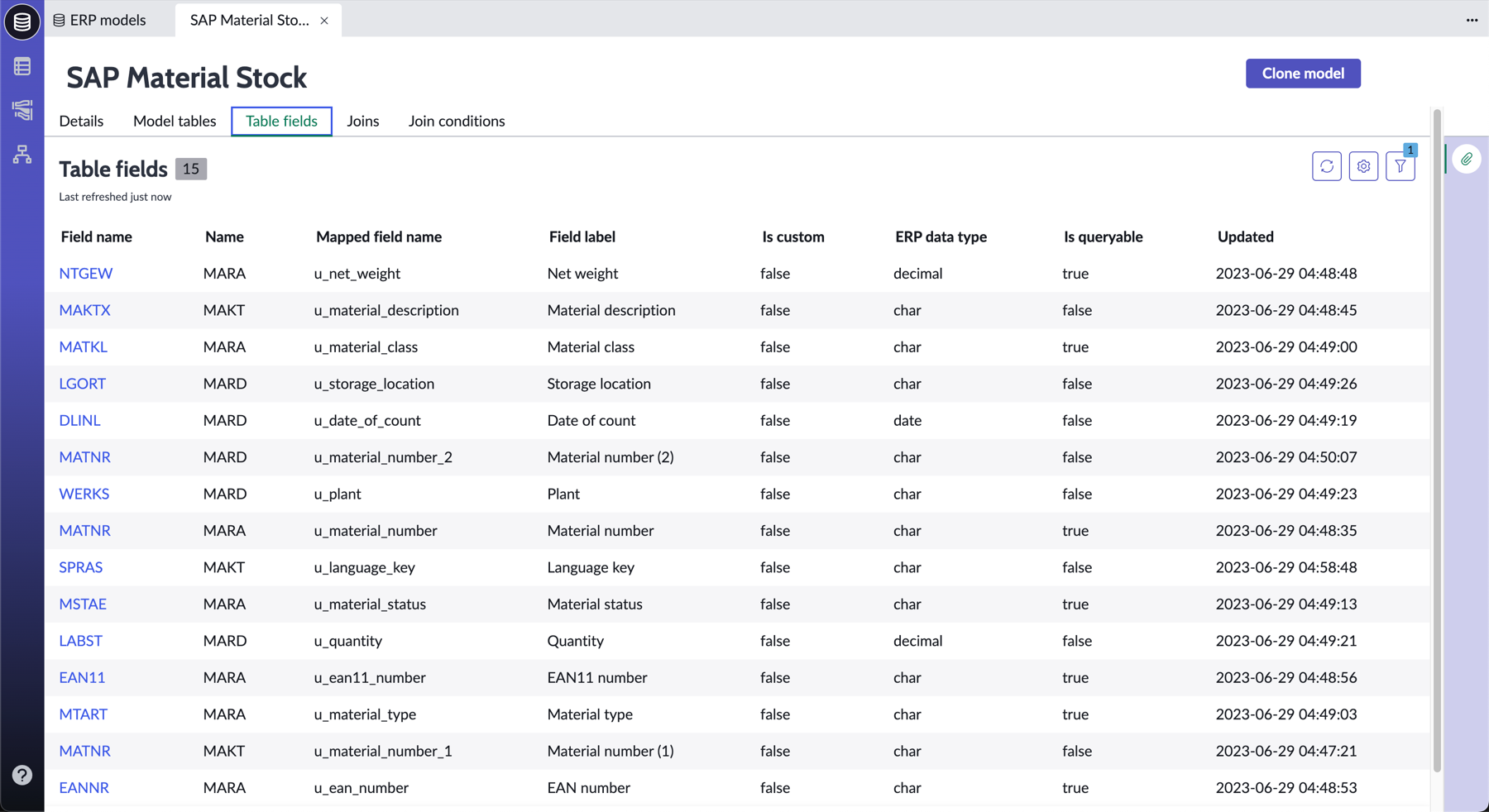Select the 'u_material_type' cell

(x=365, y=714)
